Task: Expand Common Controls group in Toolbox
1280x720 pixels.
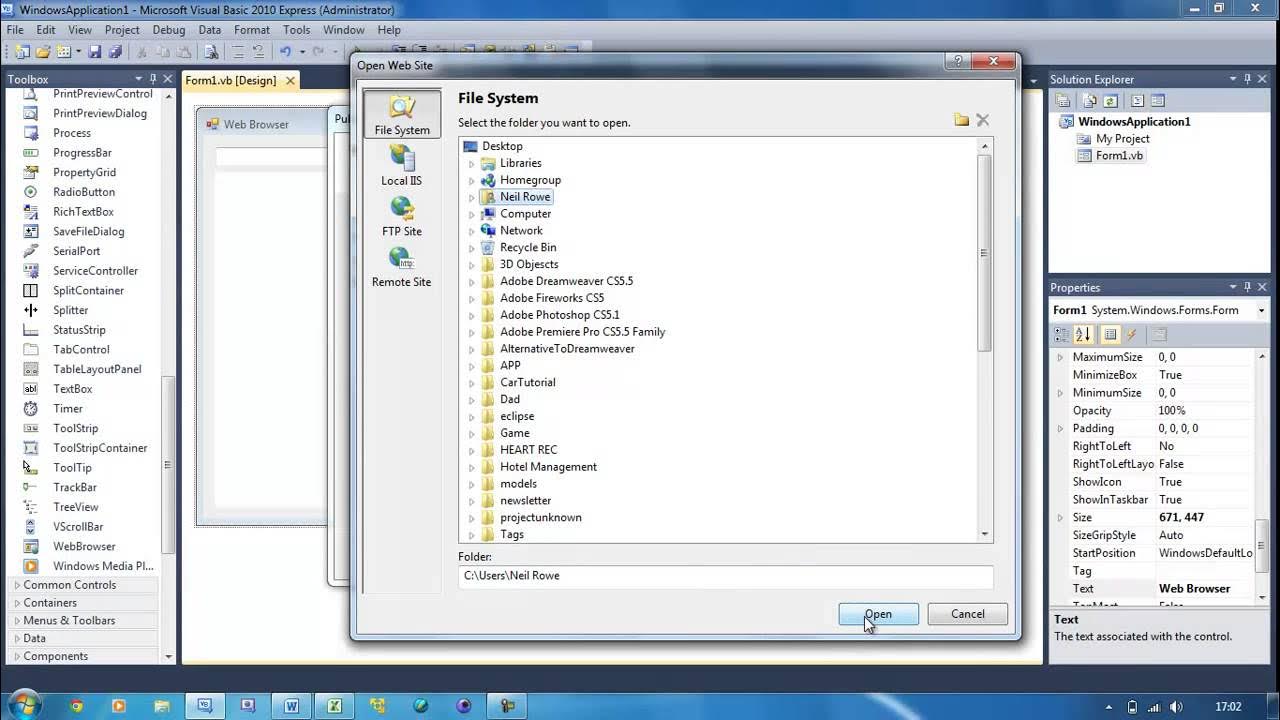Action: point(17,585)
